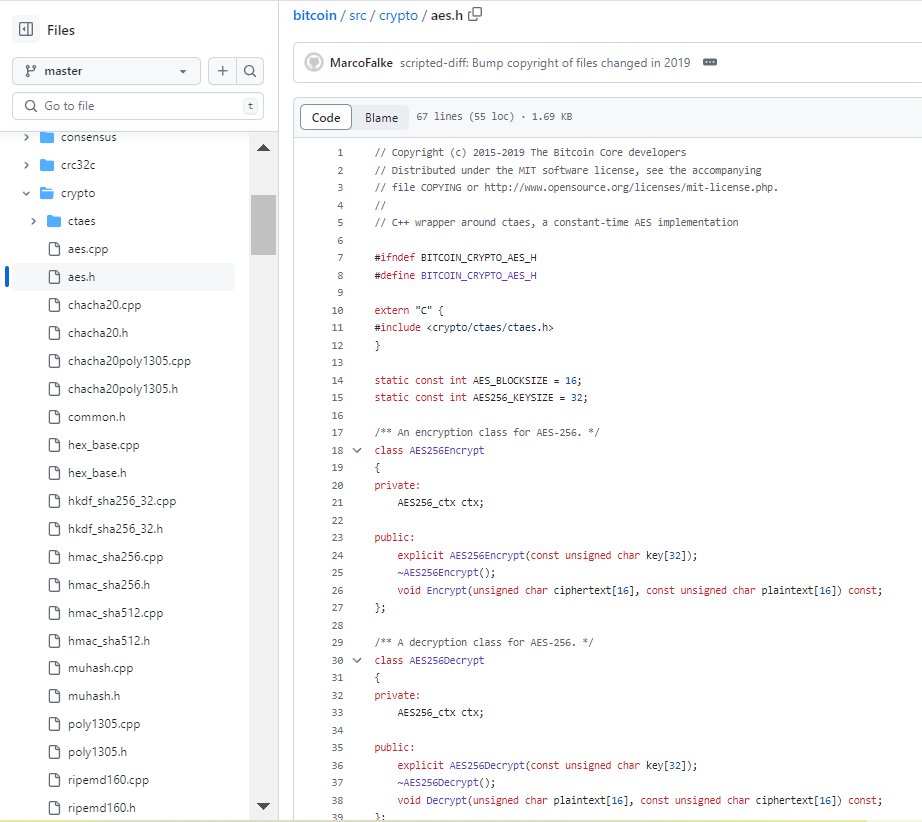Click file icon beside muhash.h
The width and height of the screenshot is (922, 822).
pos(54,696)
